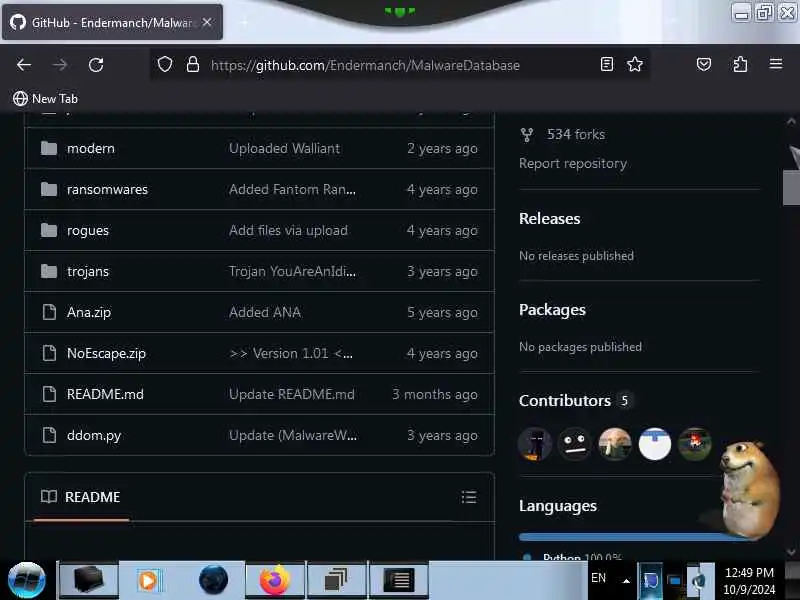Click the folder icon beside trojans
Screen dimensions: 800x600
49,271
